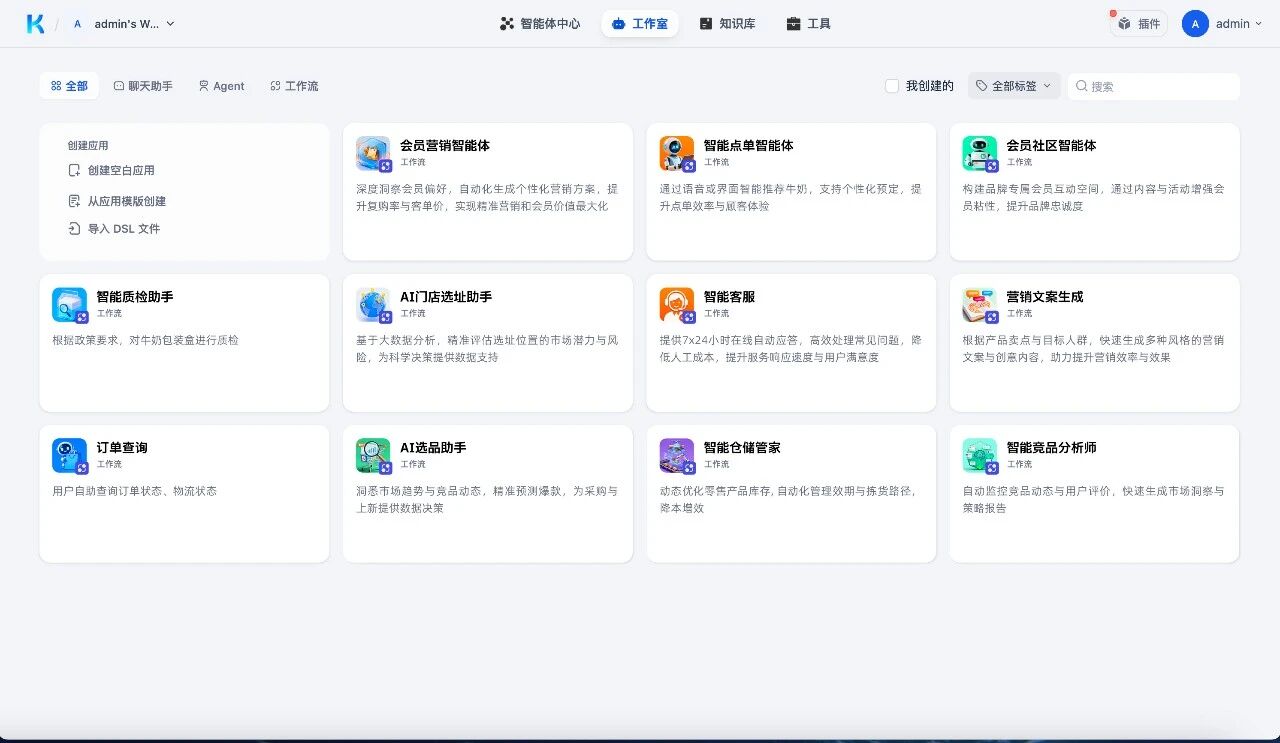Click 创建空白应用 to create a blank app
This screenshot has height=743, width=1280.
click(121, 170)
